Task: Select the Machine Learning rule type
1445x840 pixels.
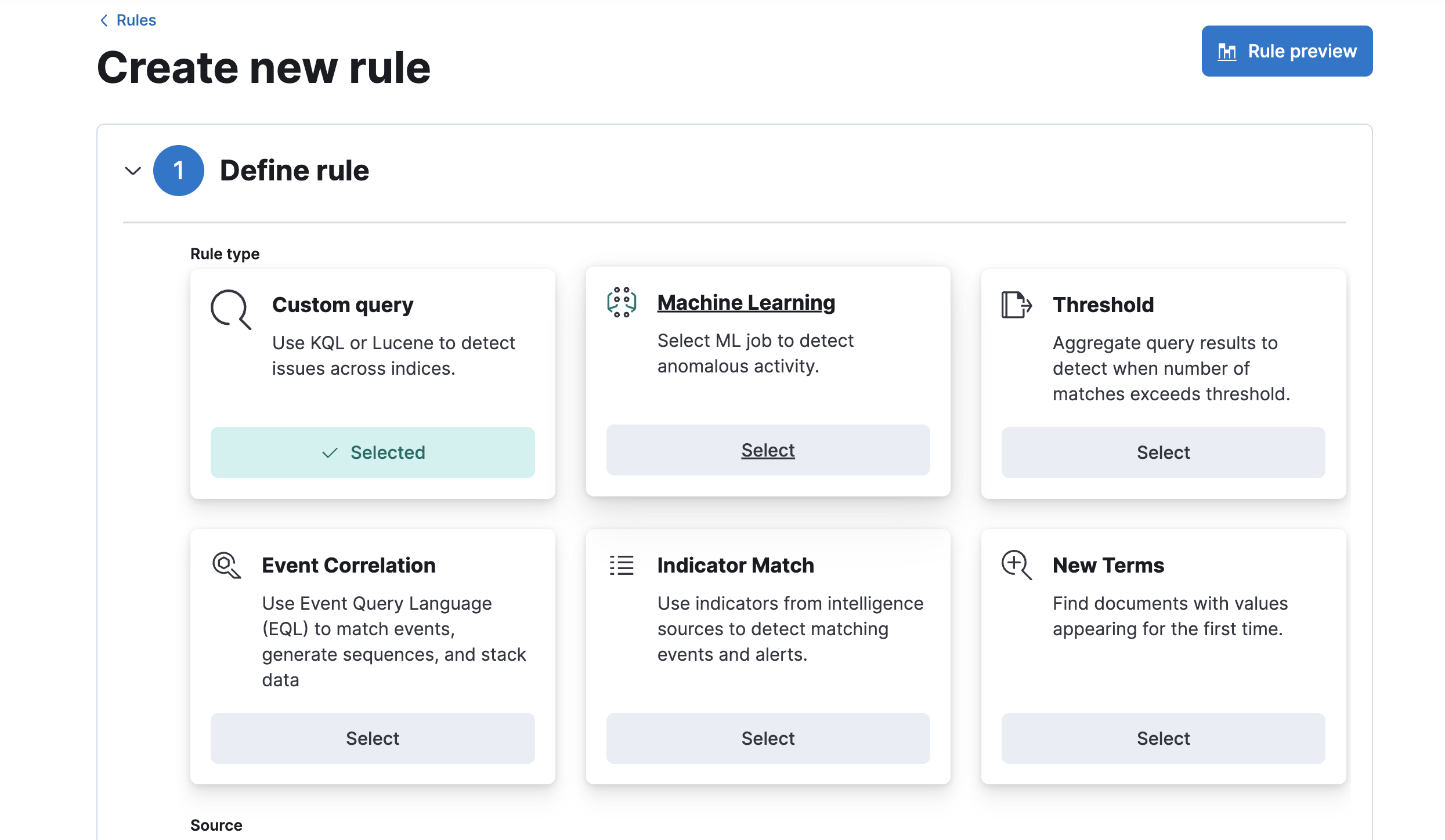Action: (767, 450)
